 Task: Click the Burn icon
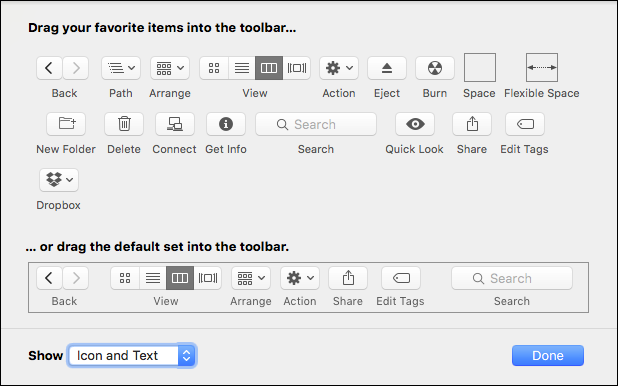(x=435, y=68)
